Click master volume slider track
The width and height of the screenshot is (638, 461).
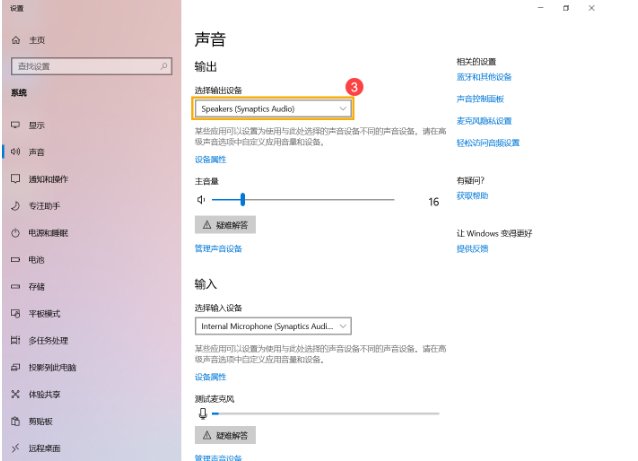(x=303, y=200)
